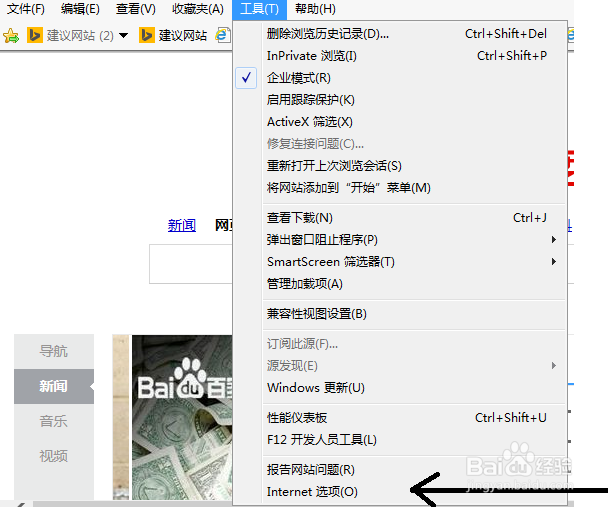The image size is (608, 507).
Task: Toggle ActiveX 筛选(X)
Action: point(400,122)
